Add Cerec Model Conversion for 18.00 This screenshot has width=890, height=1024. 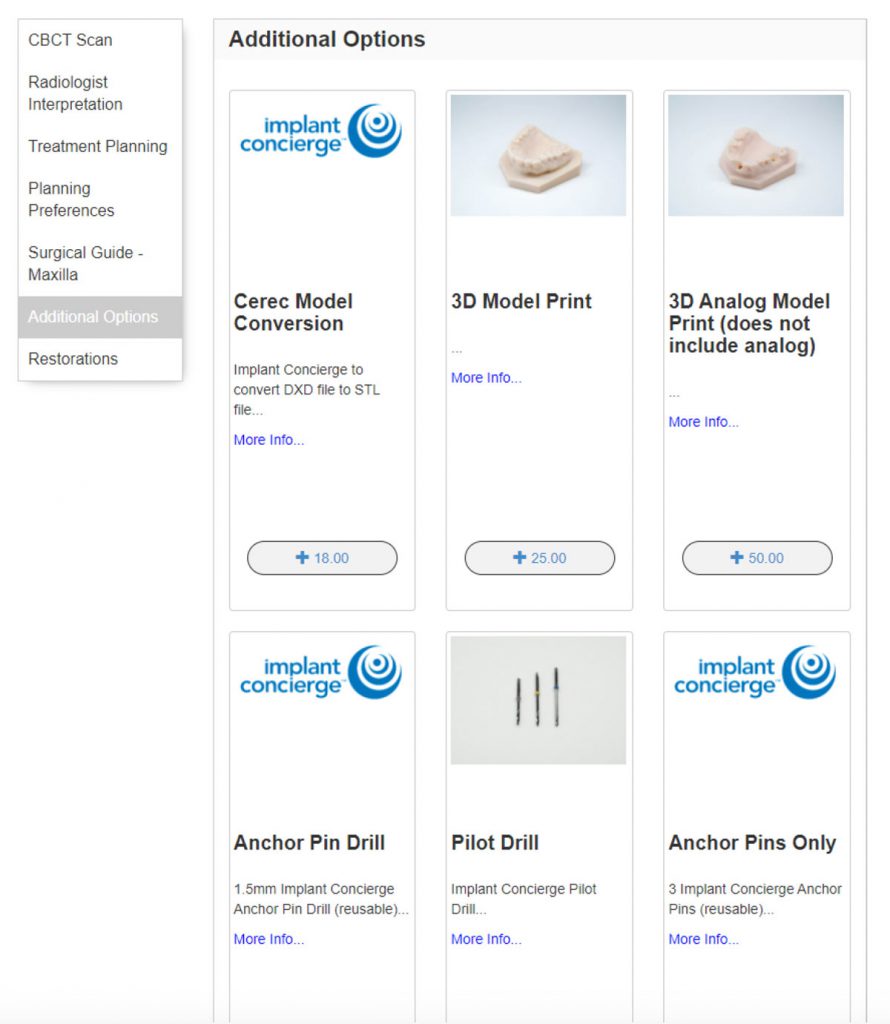point(322,558)
